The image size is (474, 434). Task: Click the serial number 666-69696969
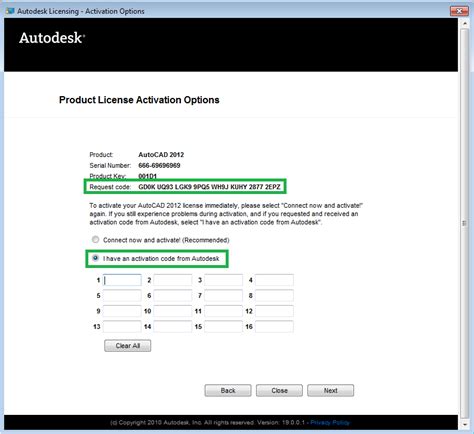coord(159,165)
